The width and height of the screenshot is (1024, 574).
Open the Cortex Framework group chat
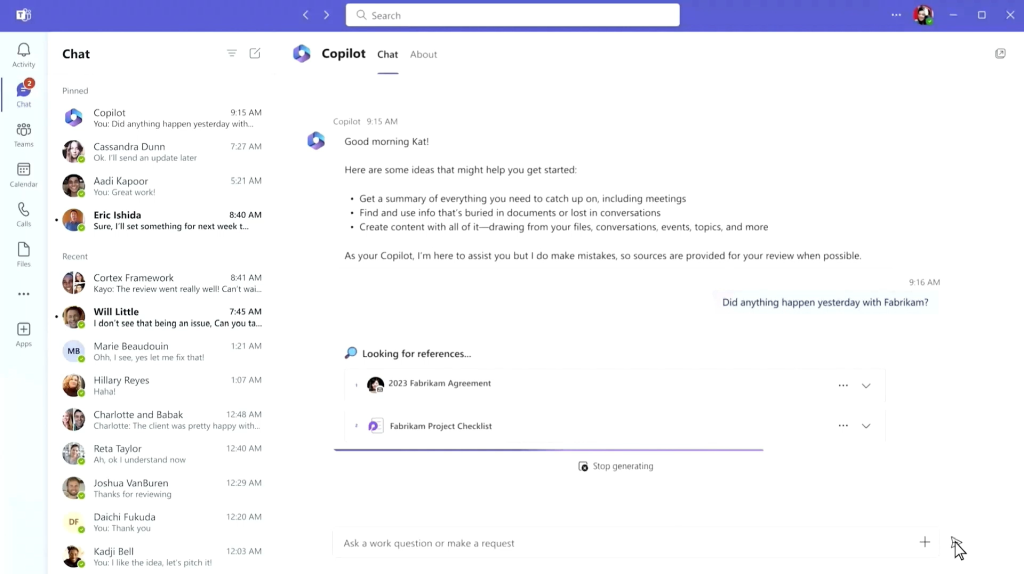click(161, 283)
